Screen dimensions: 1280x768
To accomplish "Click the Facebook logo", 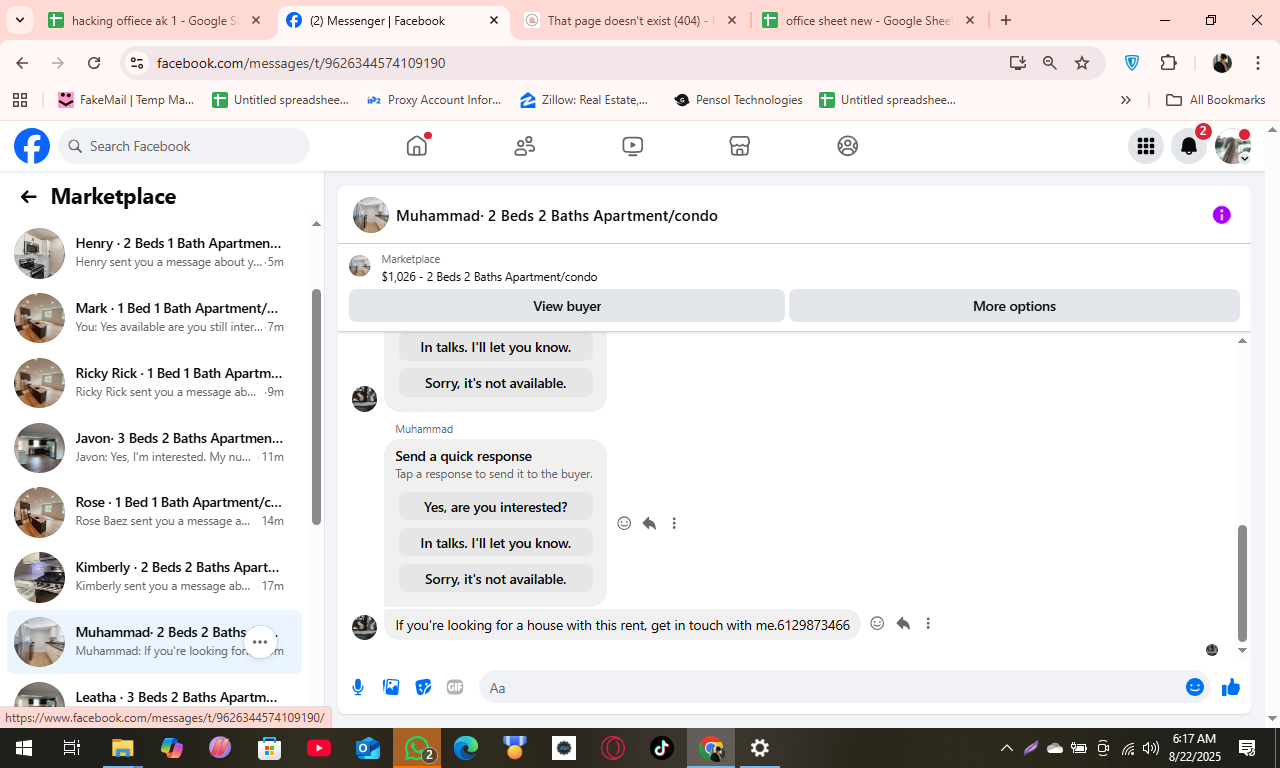I will coord(32,146).
